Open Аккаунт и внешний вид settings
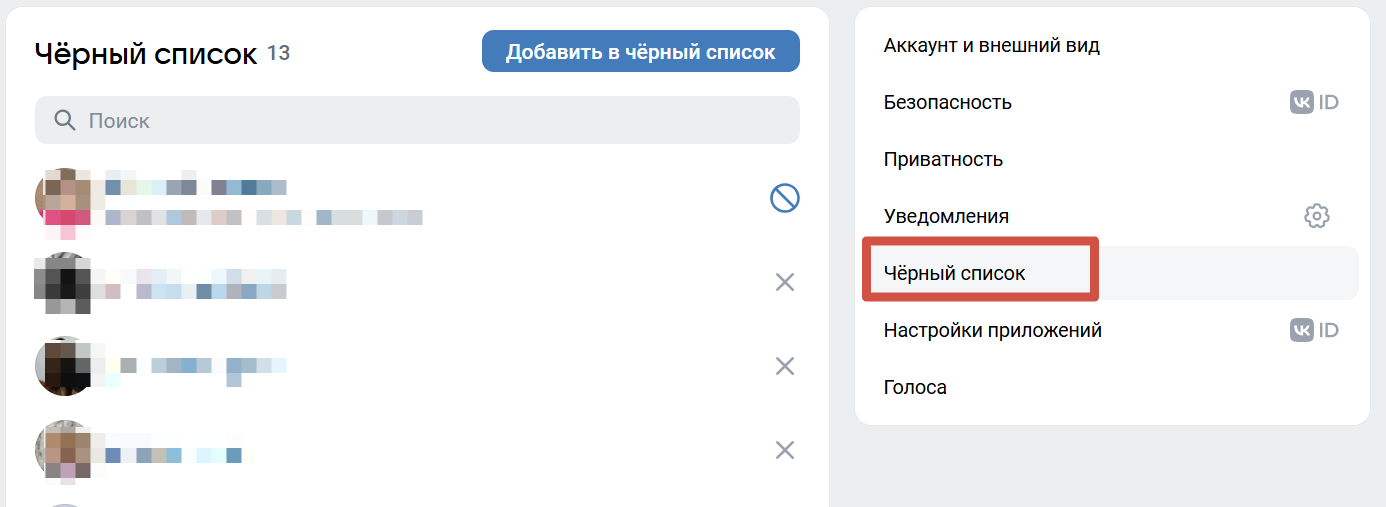The image size is (1386, 507). 992,45
